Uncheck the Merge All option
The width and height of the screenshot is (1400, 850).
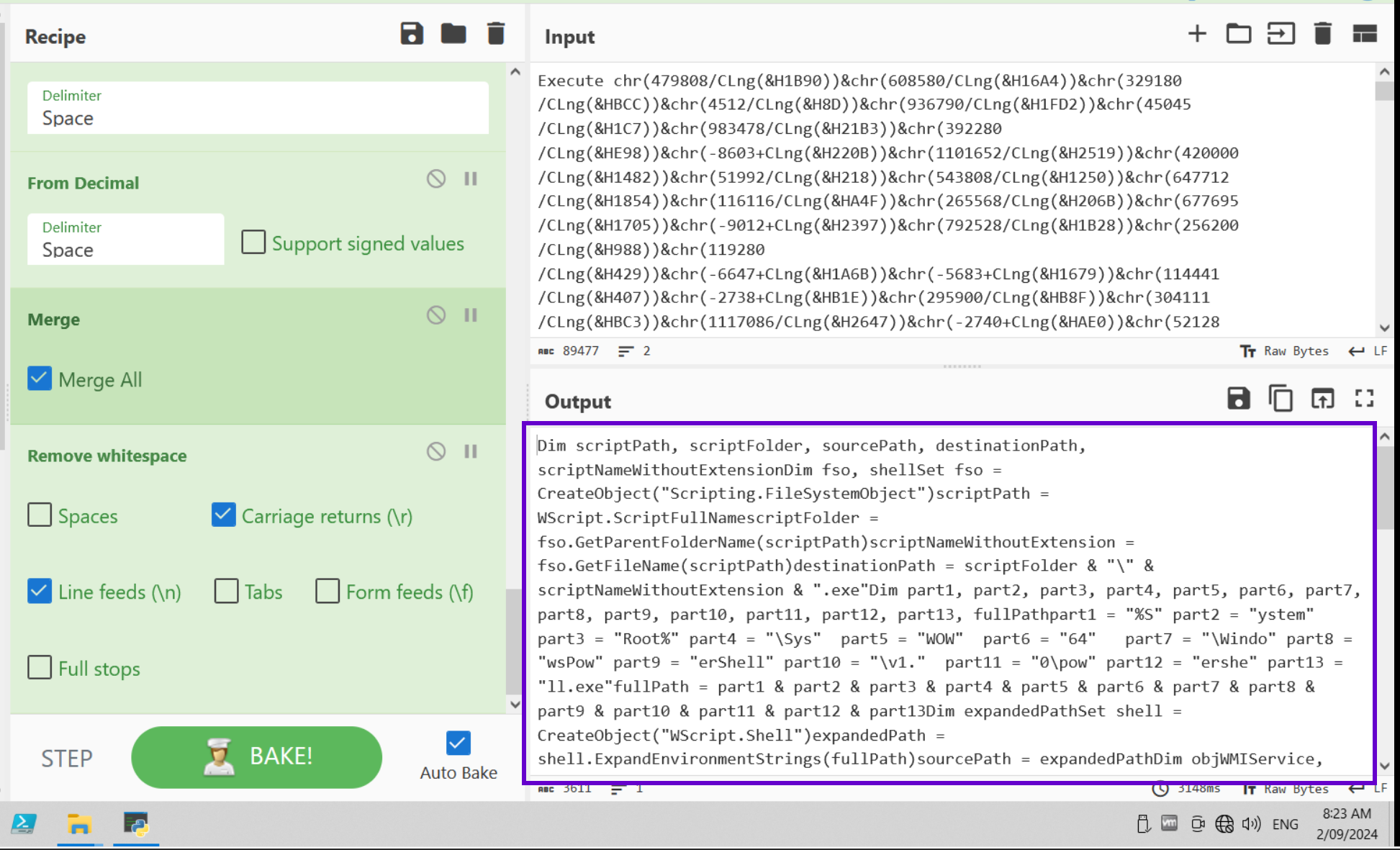[x=40, y=379]
